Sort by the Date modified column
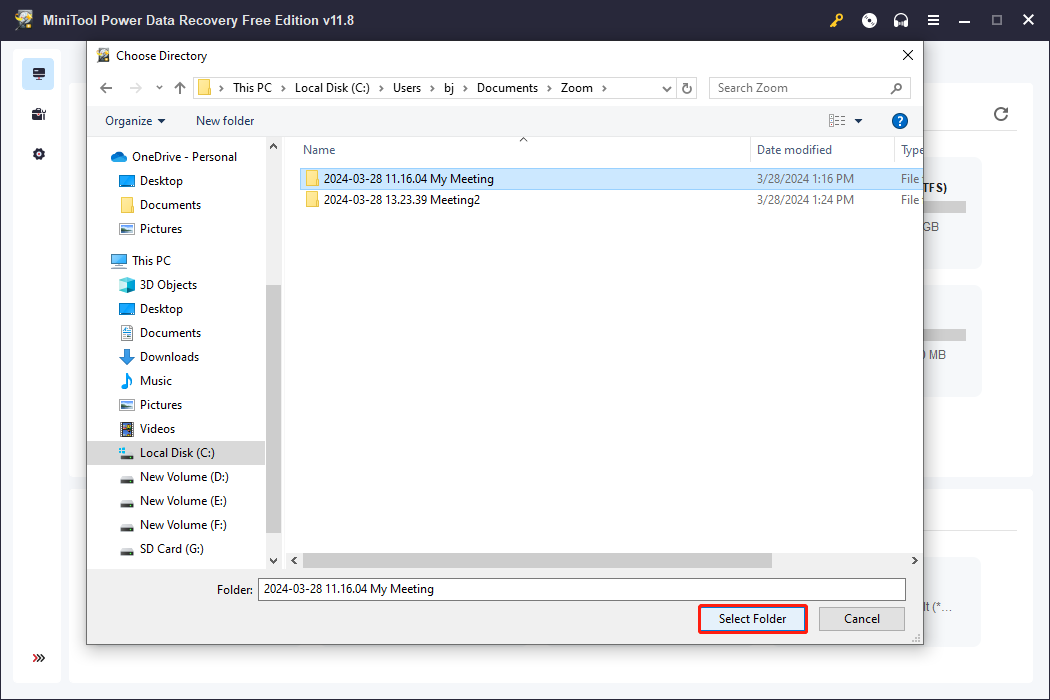Image resolution: width=1050 pixels, height=700 pixels. click(794, 150)
